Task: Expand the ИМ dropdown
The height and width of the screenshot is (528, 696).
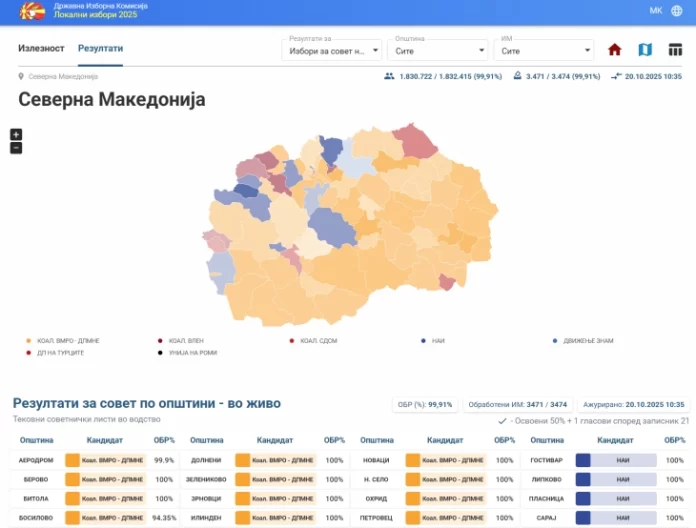Action: 545,49
